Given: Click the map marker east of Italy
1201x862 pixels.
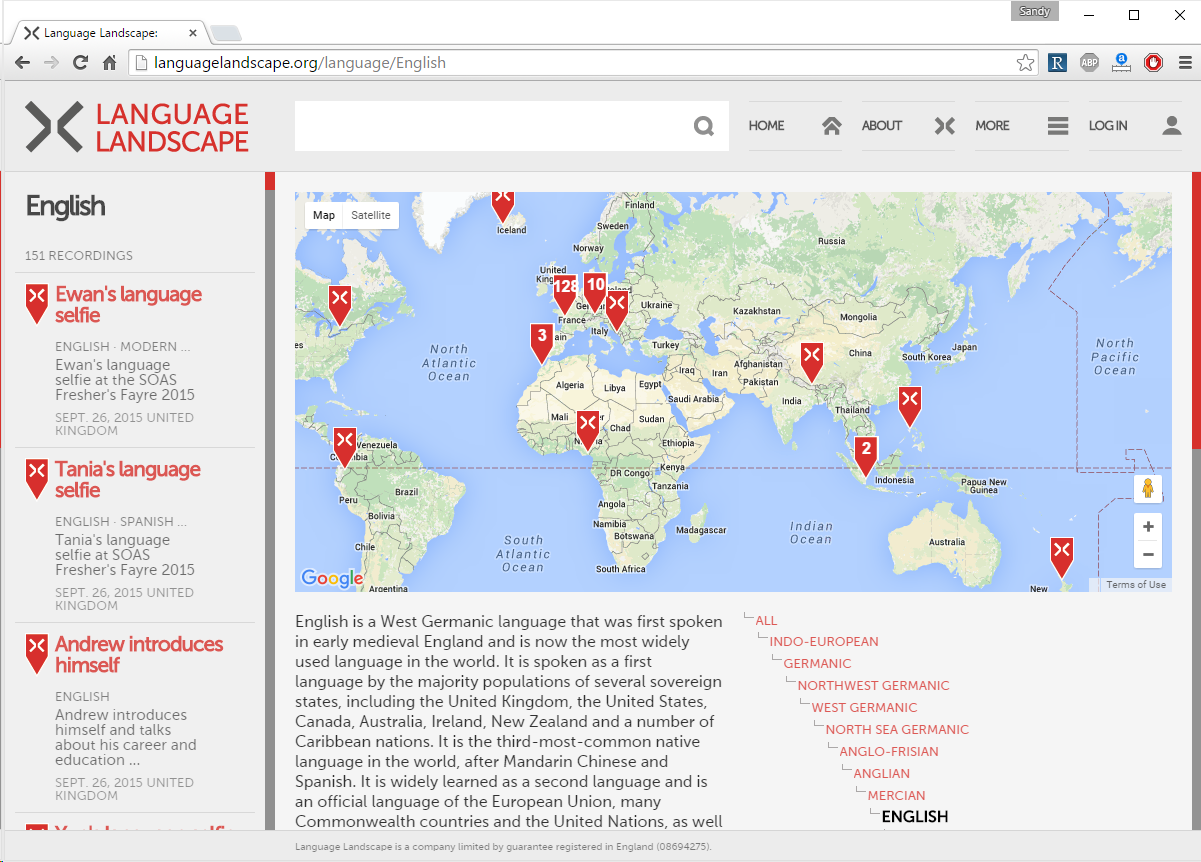Looking at the screenshot, I should 617,309.
